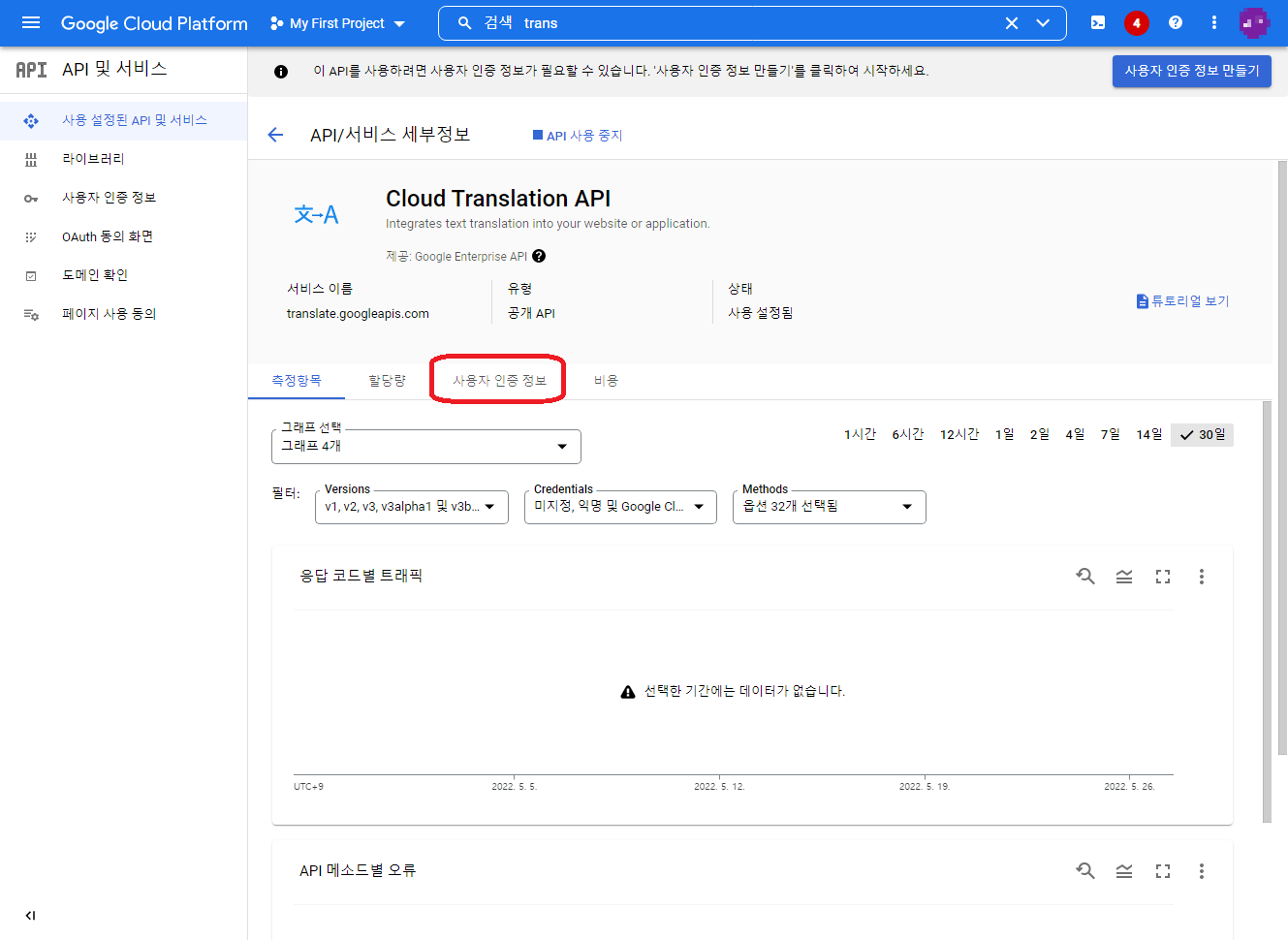Open Credentials filter dropdown
The height and width of the screenshot is (940, 1288).
pyautogui.click(x=620, y=507)
